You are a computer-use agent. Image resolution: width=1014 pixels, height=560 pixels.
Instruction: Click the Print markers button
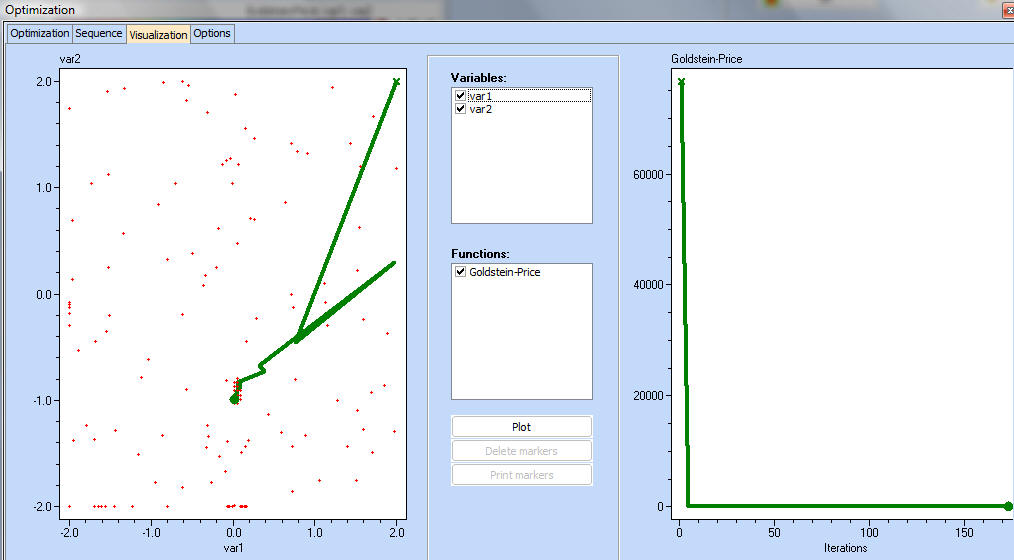pyautogui.click(x=521, y=475)
